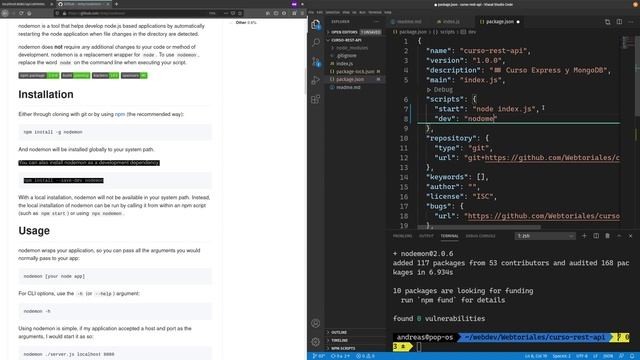Create a new terminal with plus icon
This screenshot has height=360, width=640.
(584, 236)
